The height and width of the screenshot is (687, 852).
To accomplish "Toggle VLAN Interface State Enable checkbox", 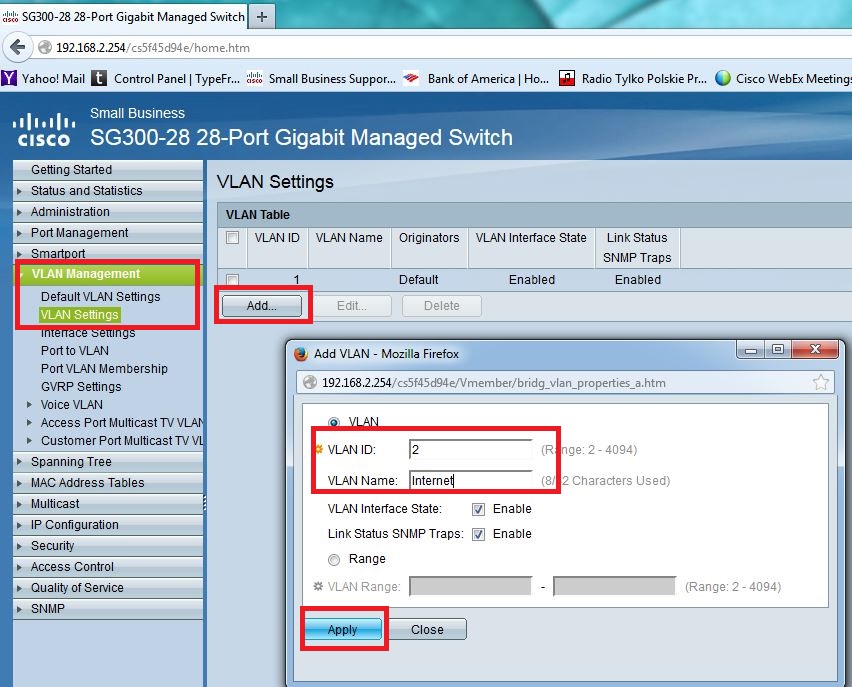I will click(478, 509).
